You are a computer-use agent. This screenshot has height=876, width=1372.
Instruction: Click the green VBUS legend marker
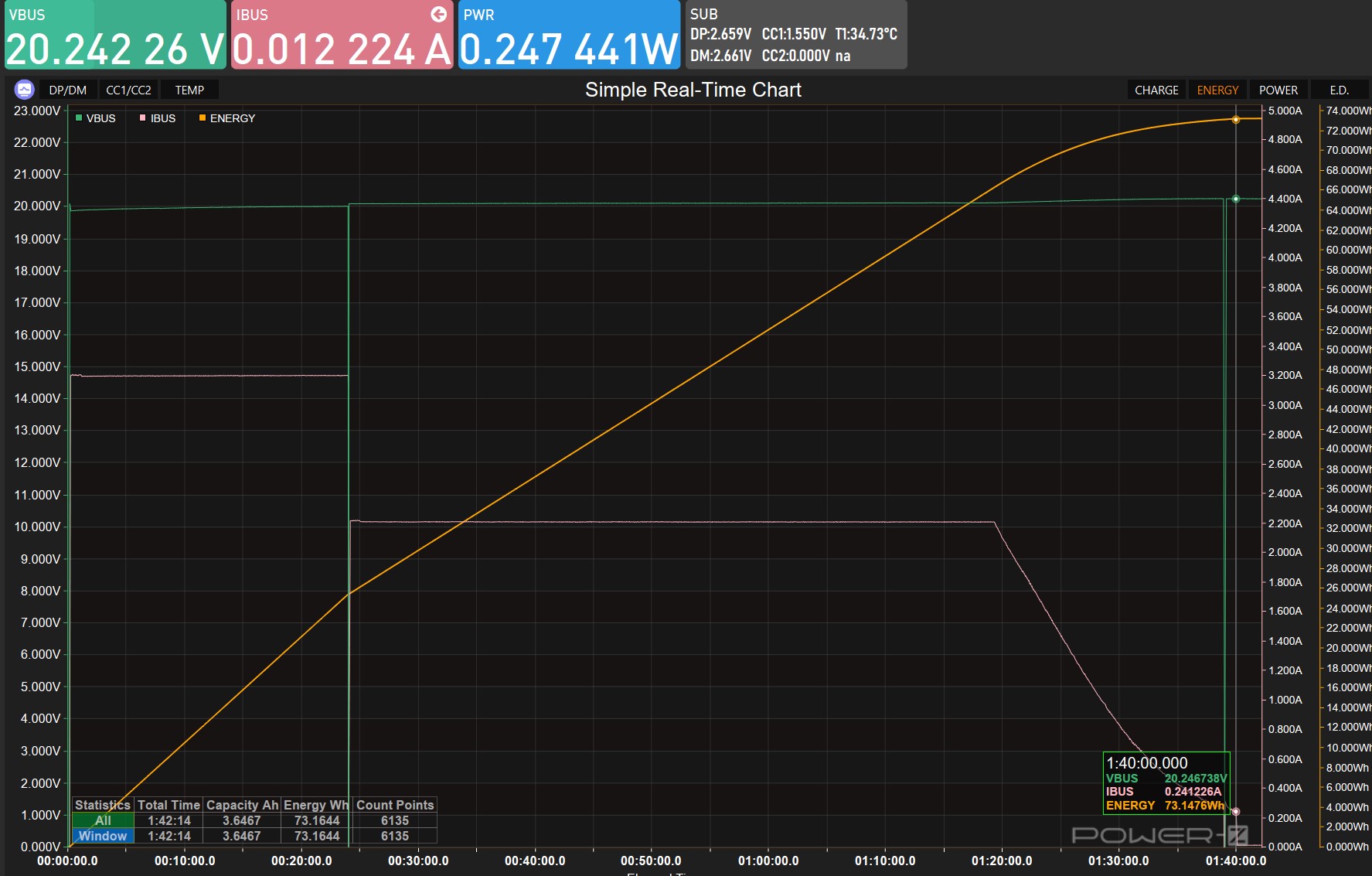pos(79,118)
